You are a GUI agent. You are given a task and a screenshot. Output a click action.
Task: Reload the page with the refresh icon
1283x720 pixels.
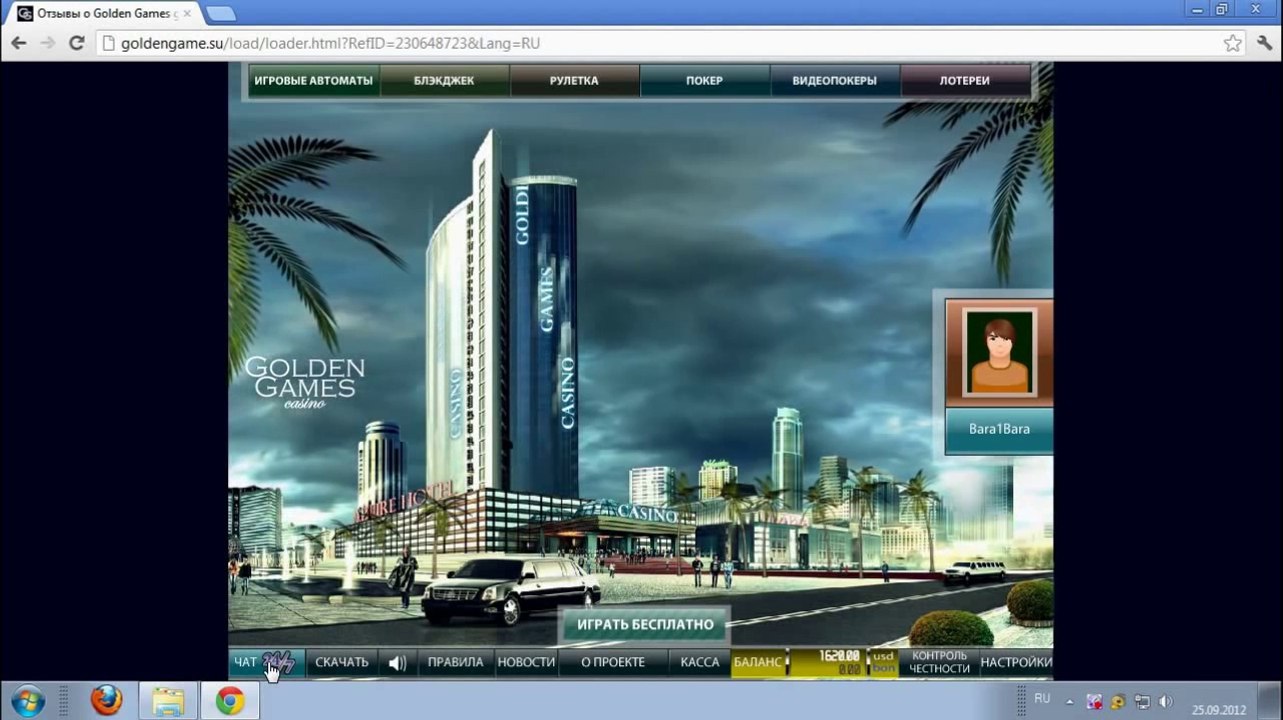76,44
